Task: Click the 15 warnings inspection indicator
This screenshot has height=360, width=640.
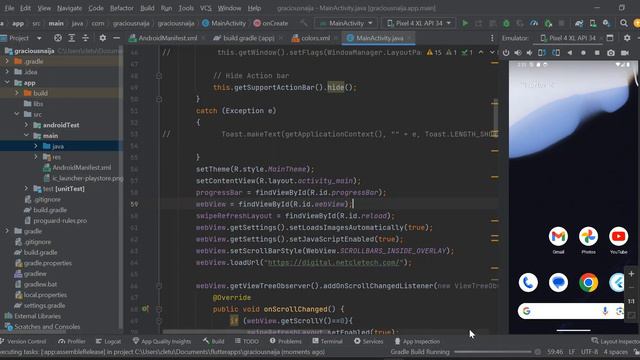Action: tap(434, 52)
